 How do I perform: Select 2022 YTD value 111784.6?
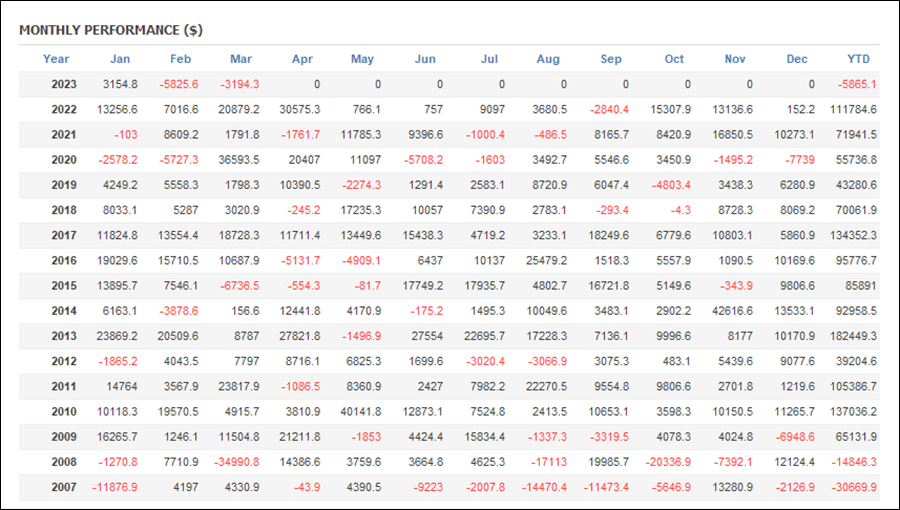(x=853, y=110)
